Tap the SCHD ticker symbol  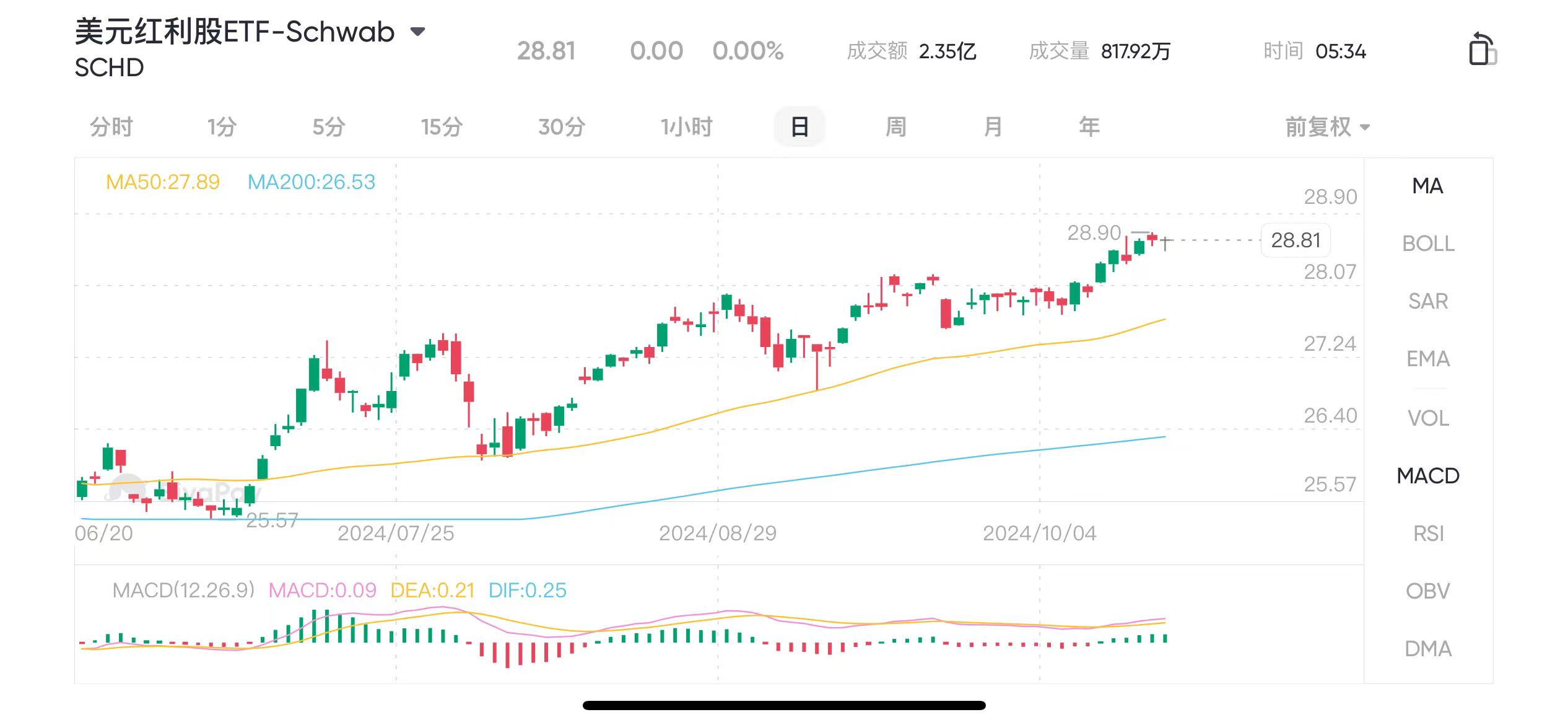109,68
